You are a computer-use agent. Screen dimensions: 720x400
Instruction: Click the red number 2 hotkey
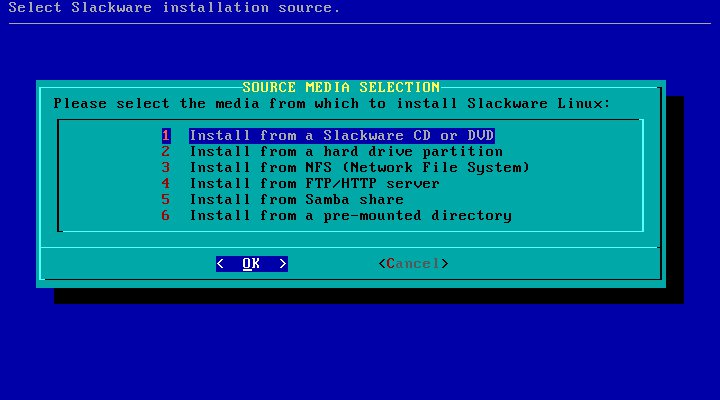[166, 152]
